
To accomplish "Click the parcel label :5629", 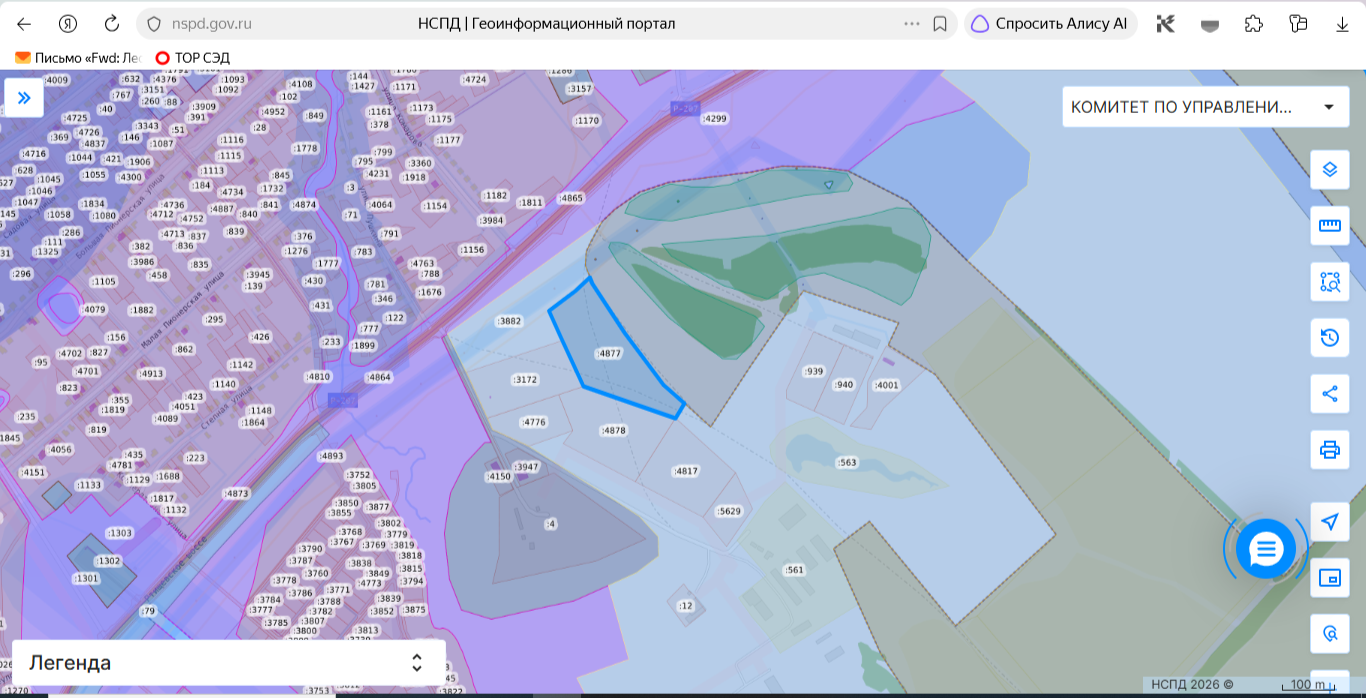I will (x=729, y=511).
